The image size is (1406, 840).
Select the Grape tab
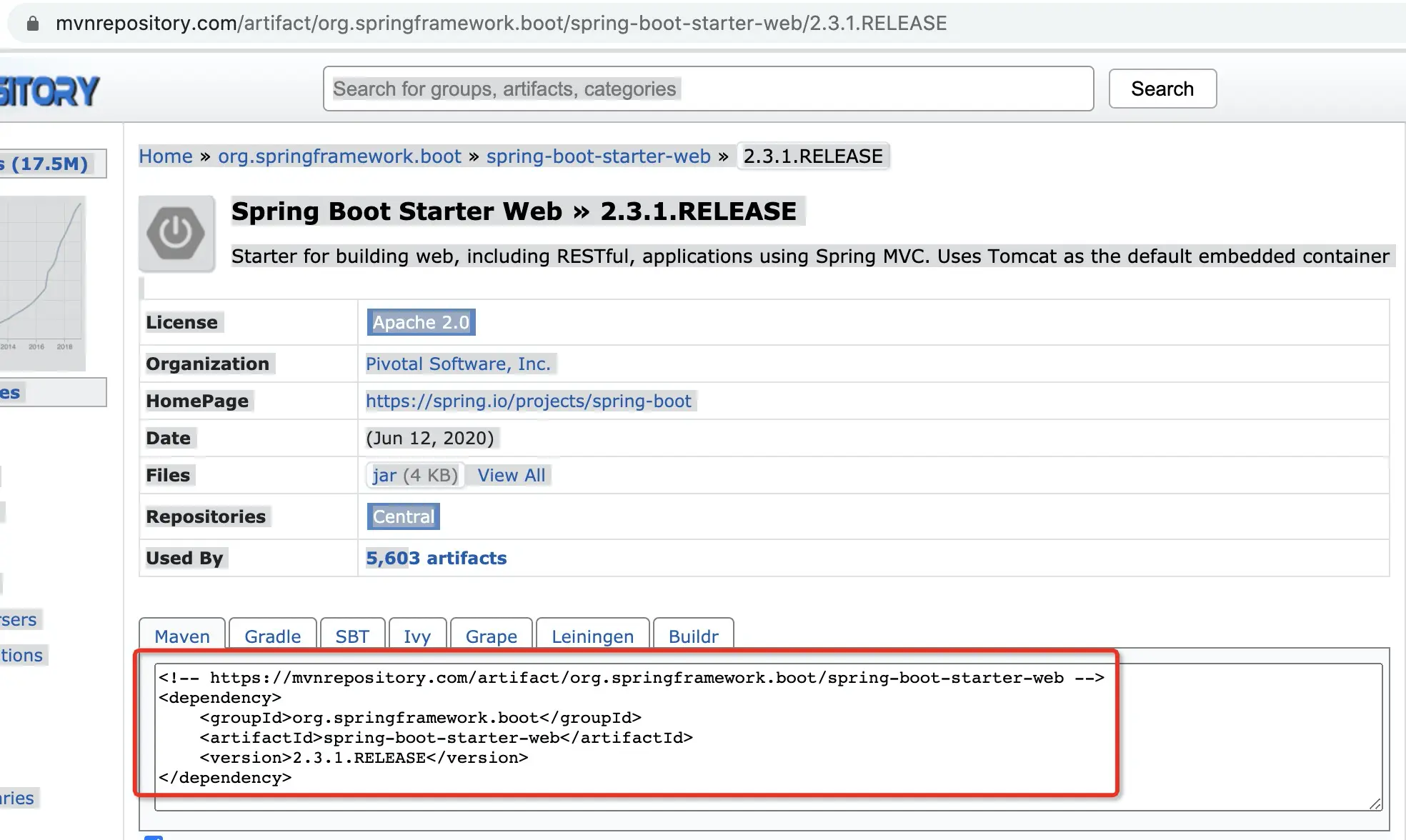click(491, 636)
